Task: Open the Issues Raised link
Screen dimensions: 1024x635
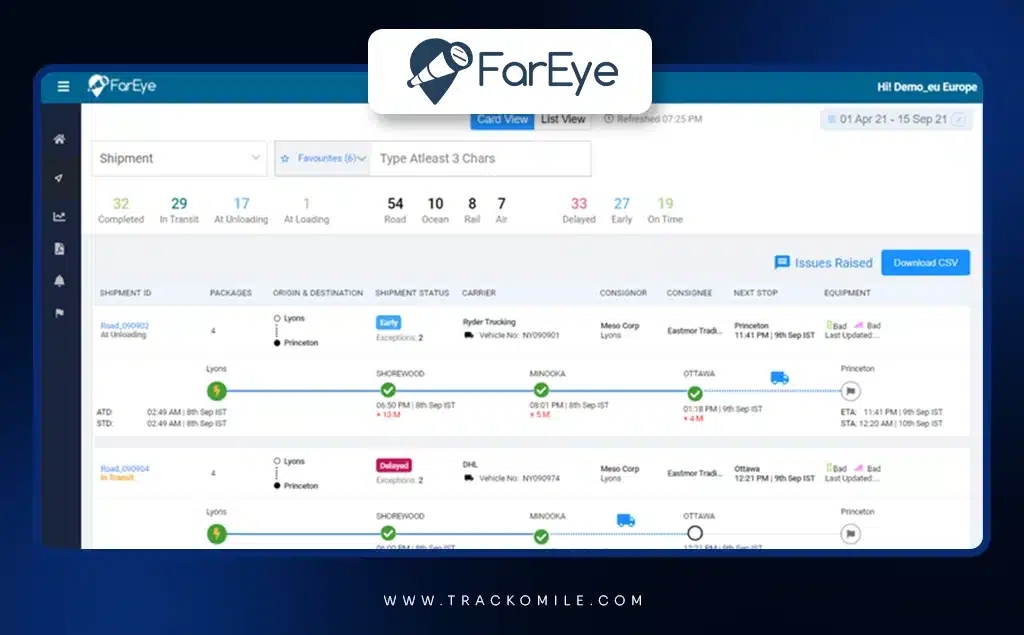Action: pyautogui.click(x=833, y=263)
